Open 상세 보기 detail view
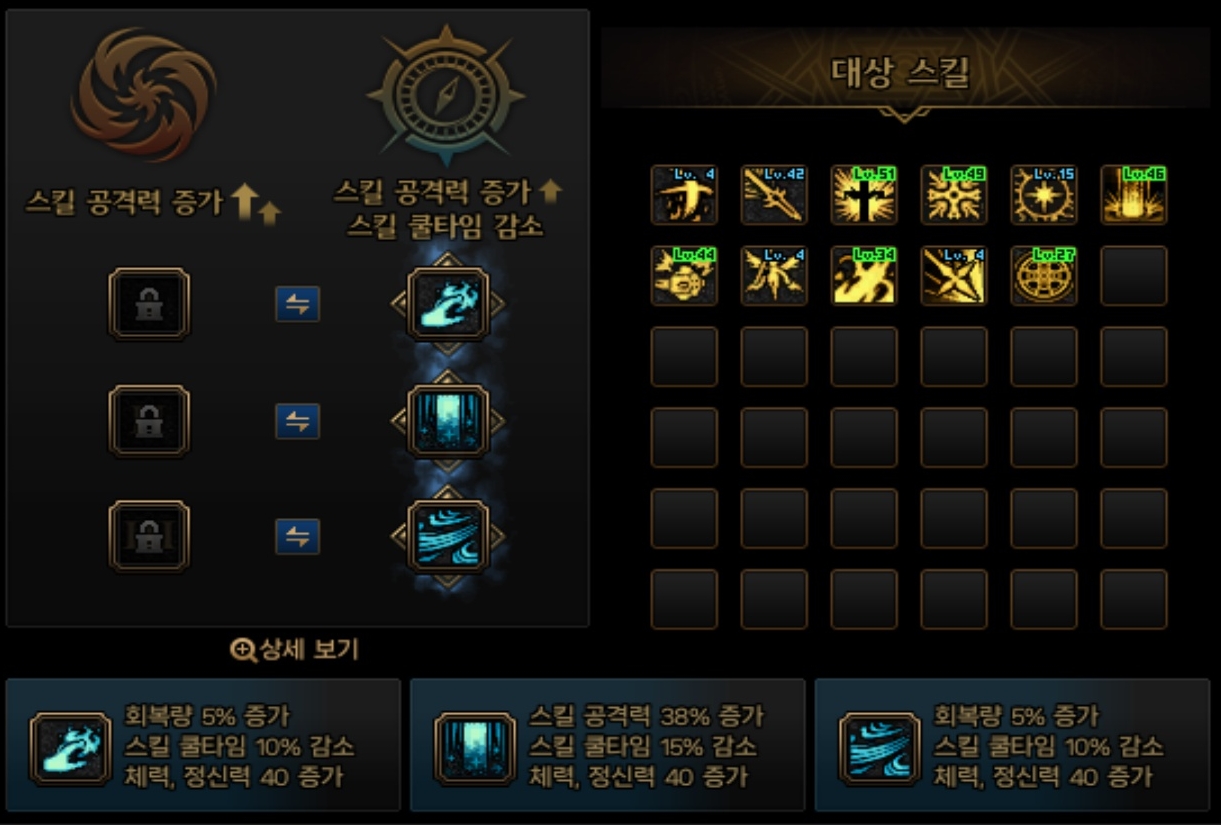Image resolution: width=1221 pixels, height=825 pixels. point(294,650)
